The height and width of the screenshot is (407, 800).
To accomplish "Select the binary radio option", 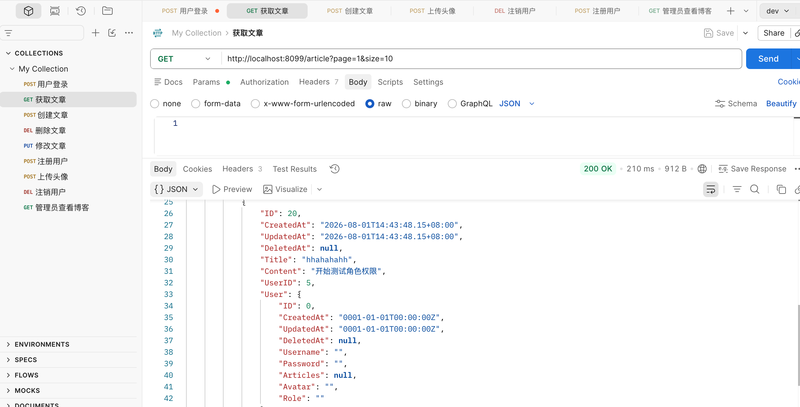I will (406, 104).
